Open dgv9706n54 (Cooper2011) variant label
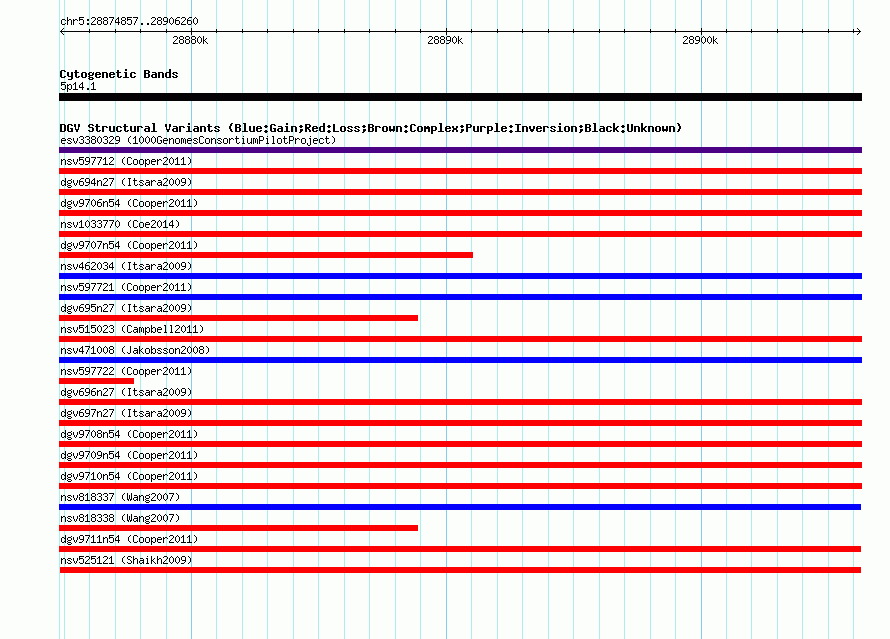Screen dimensions: 890x639 129,203
